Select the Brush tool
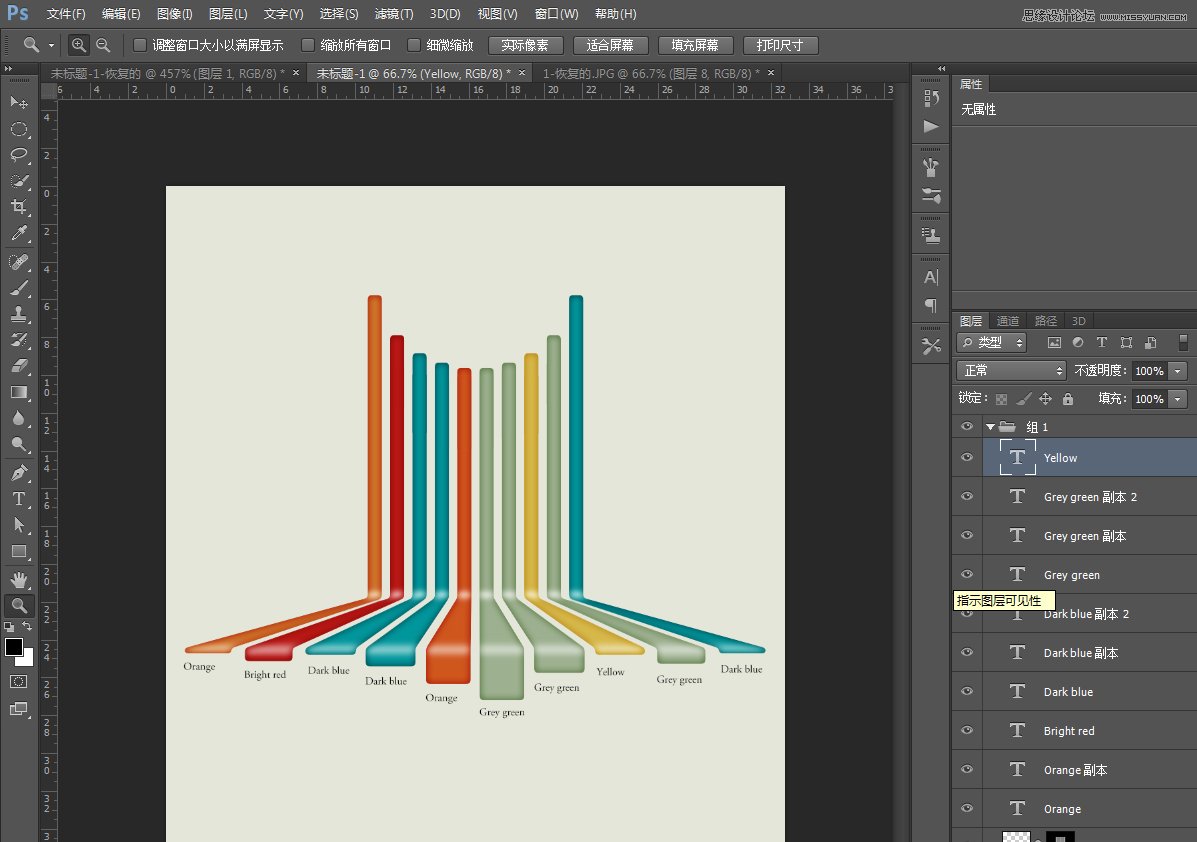The height and width of the screenshot is (842, 1197). click(x=19, y=288)
